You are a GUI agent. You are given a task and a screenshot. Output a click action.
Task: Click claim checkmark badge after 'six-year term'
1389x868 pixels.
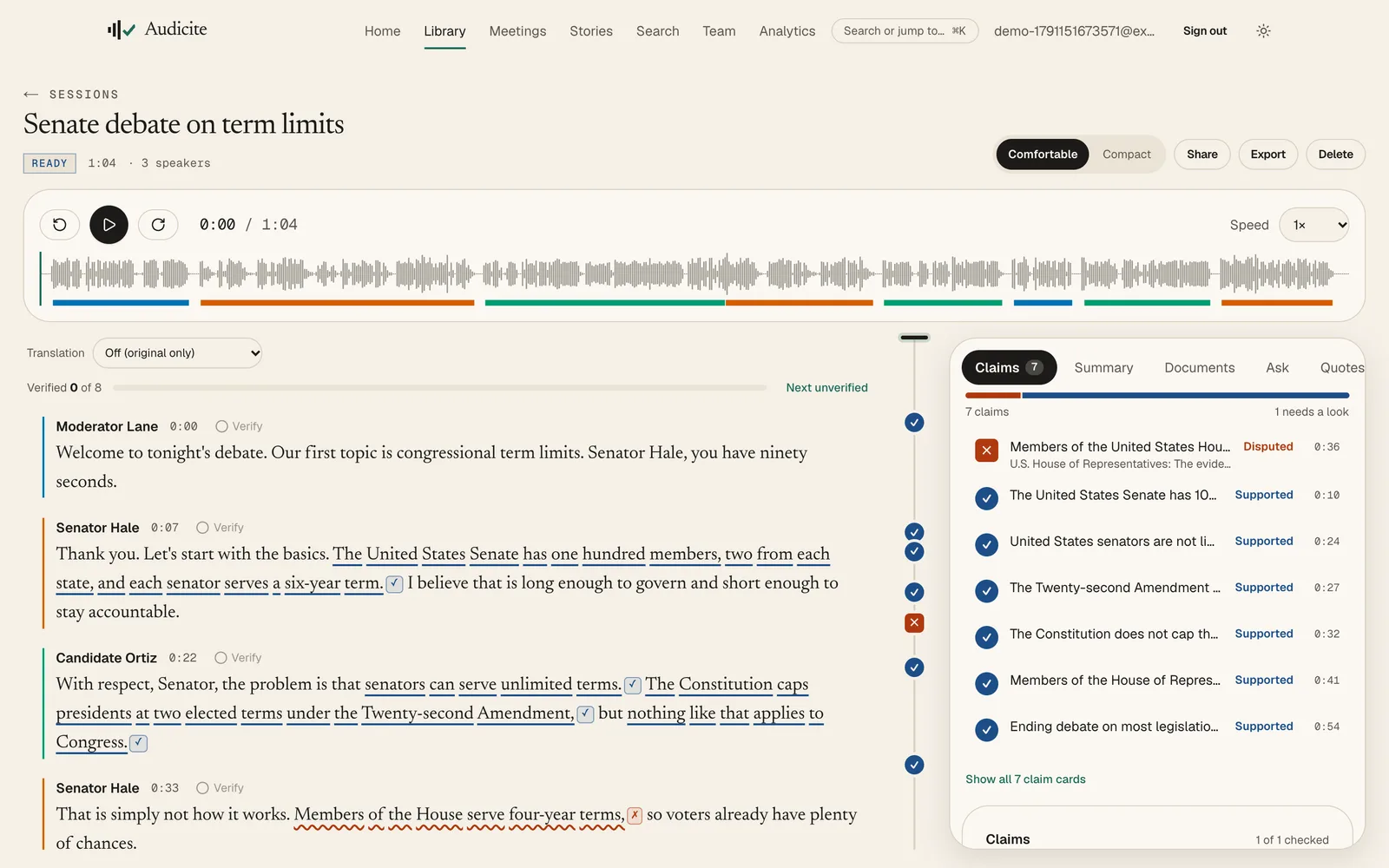pos(394,583)
